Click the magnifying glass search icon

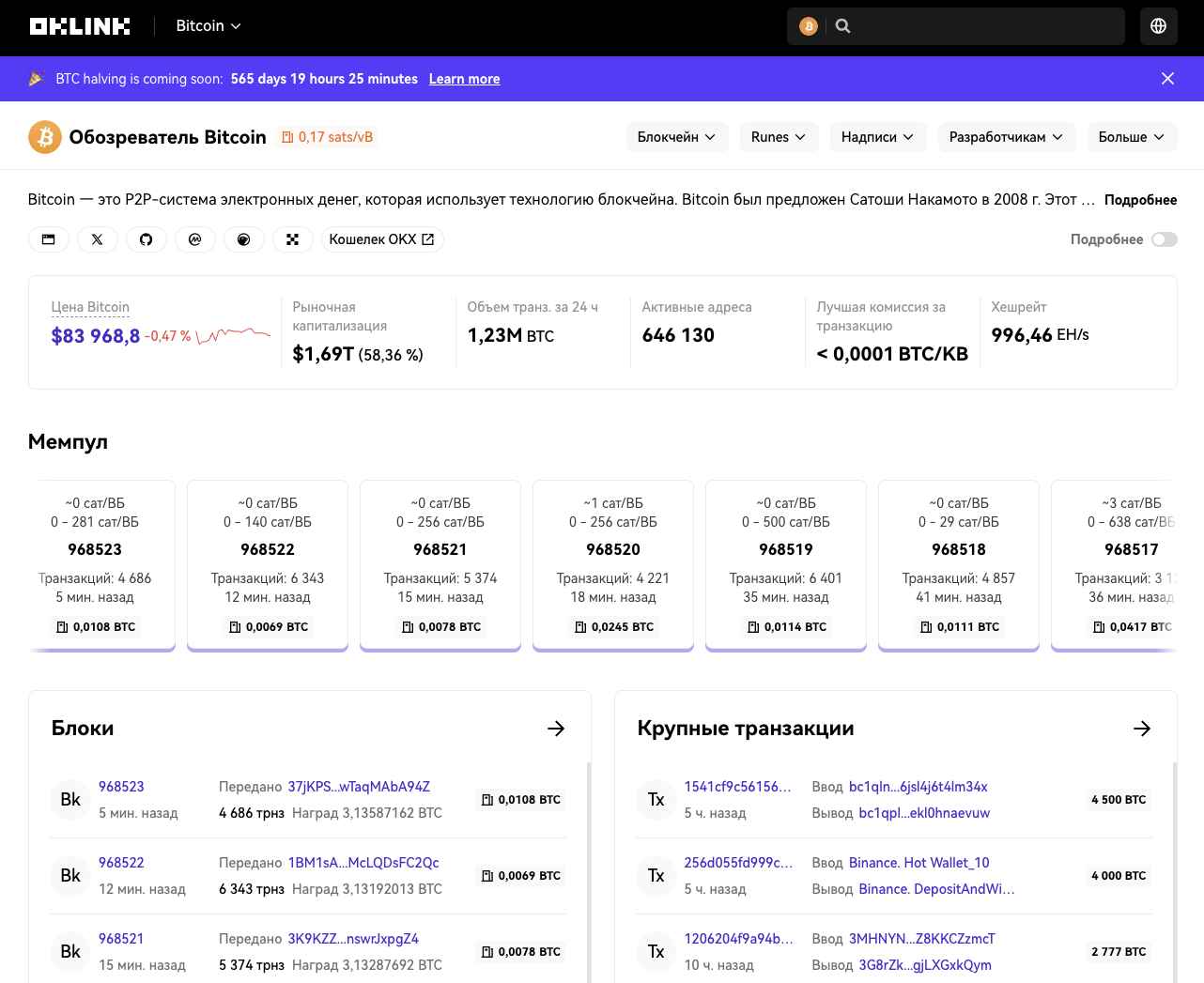[x=842, y=26]
